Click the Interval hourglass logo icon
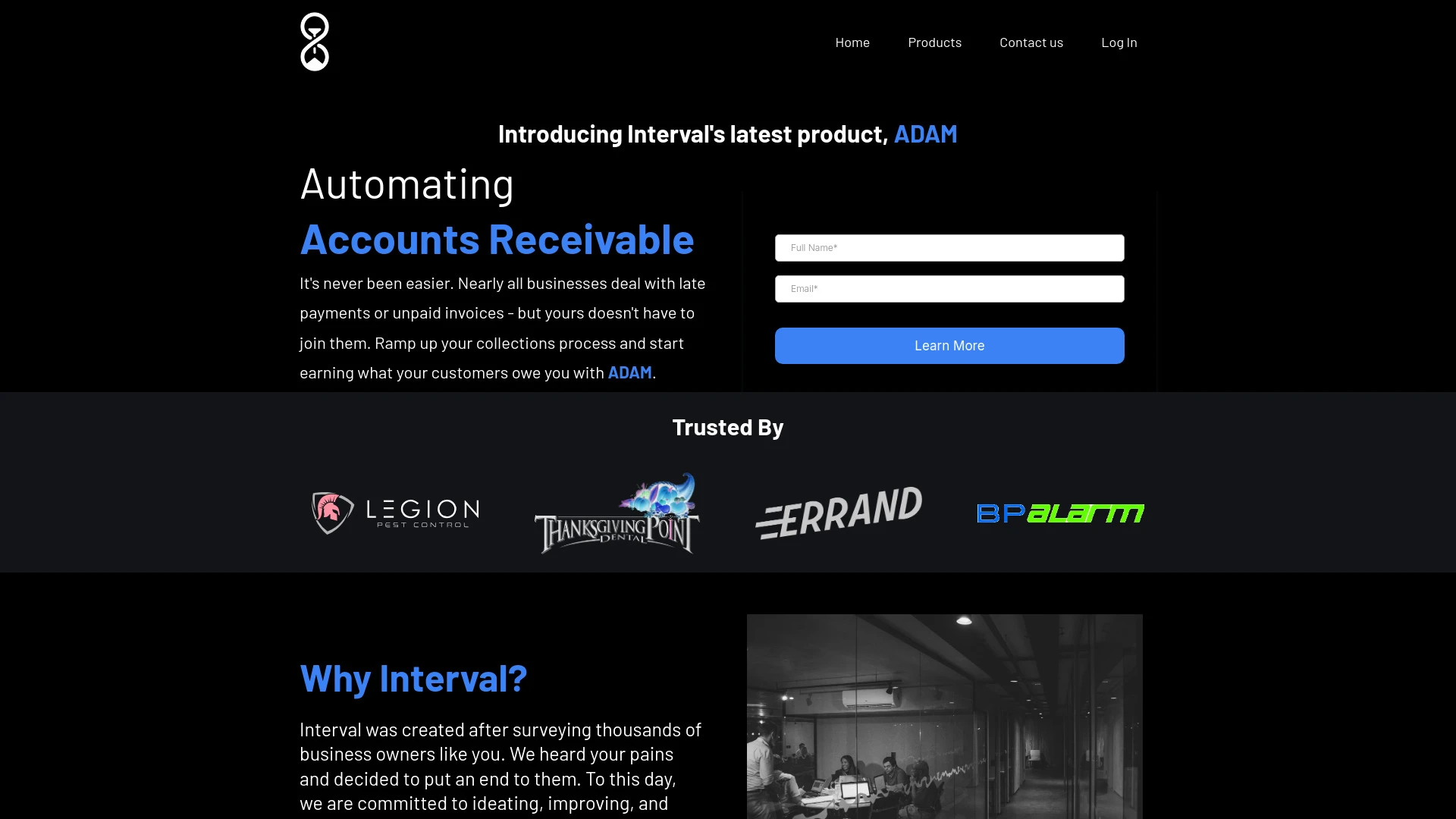The height and width of the screenshot is (819, 1456). pyautogui.click(x=313, y=42)
